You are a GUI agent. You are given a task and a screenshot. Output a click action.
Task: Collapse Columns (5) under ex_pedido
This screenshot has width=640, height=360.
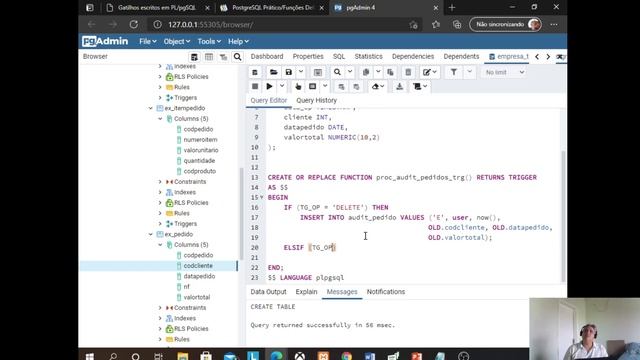click(160, 245)
